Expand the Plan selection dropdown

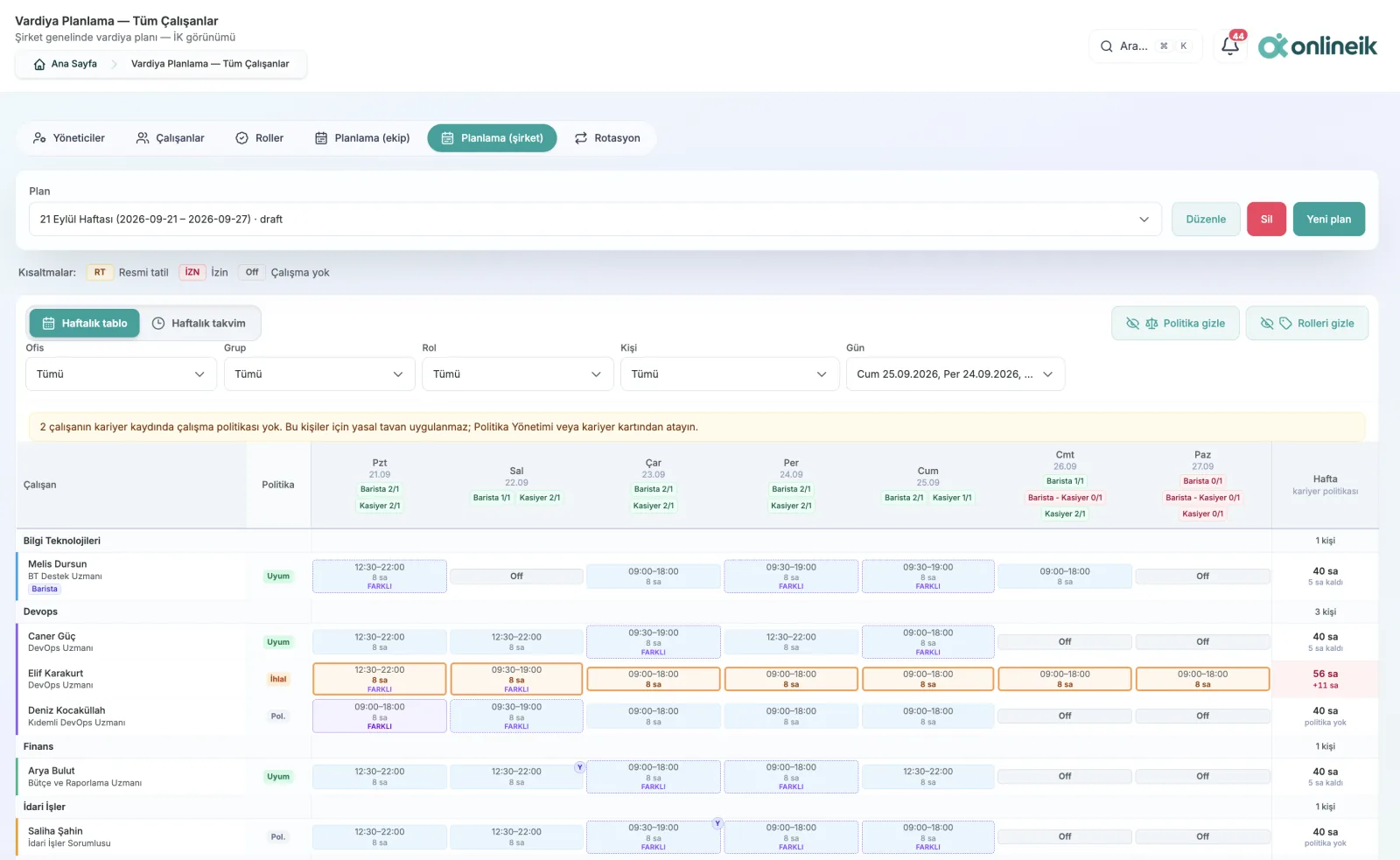(595, 220)
